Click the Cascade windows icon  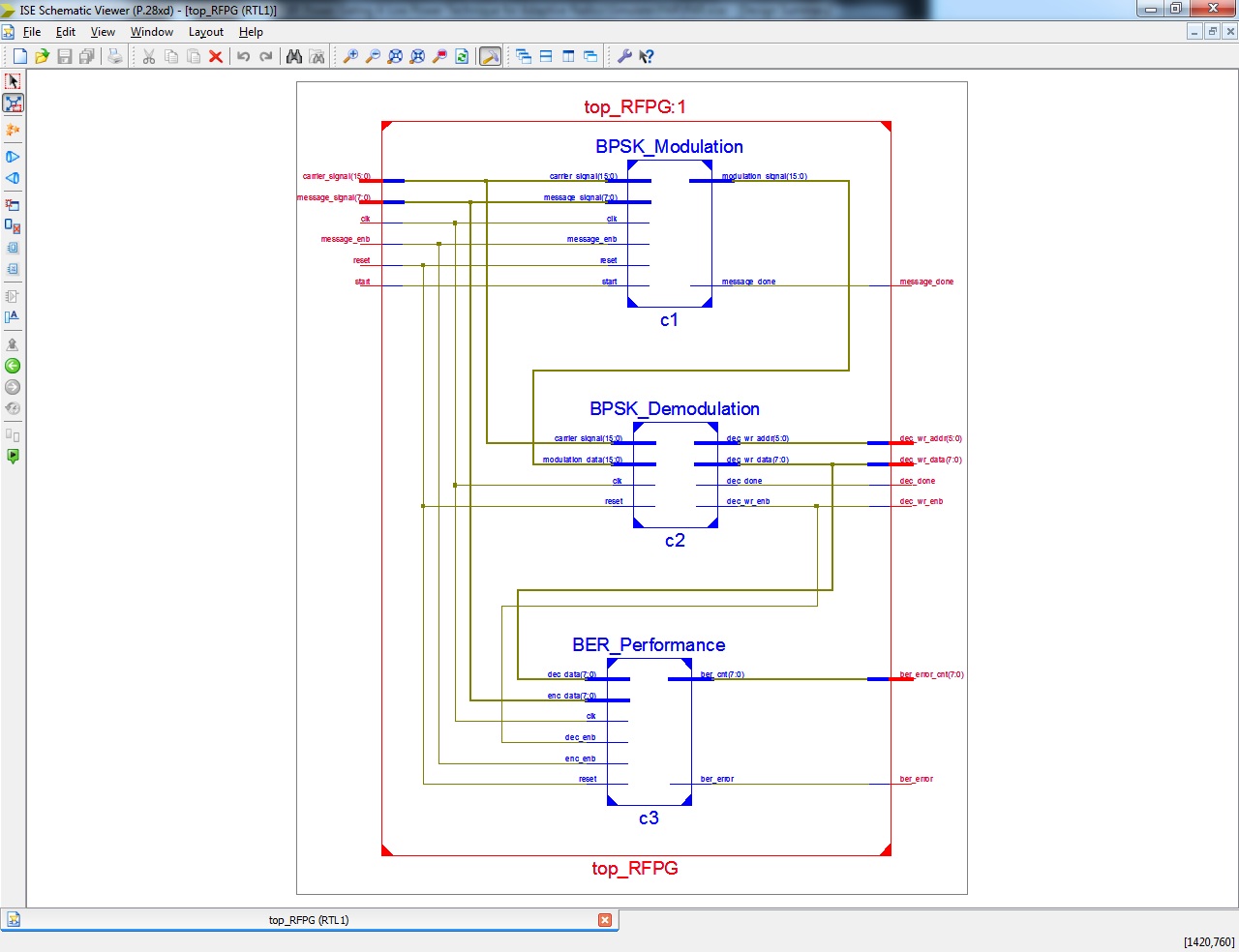coord(524,56)
